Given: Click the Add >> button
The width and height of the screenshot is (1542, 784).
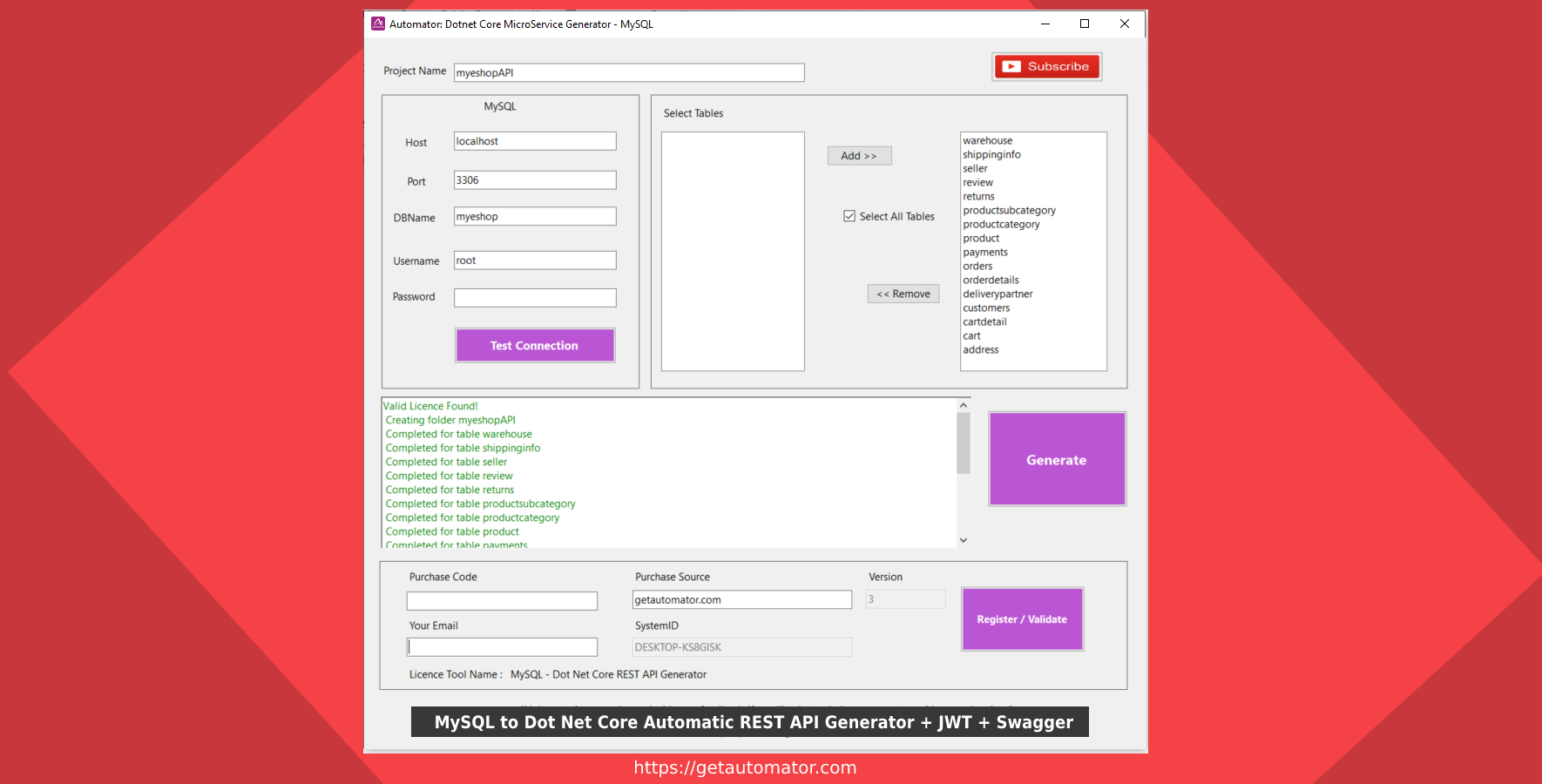Looking at the screenshot, I should point(859,156).
